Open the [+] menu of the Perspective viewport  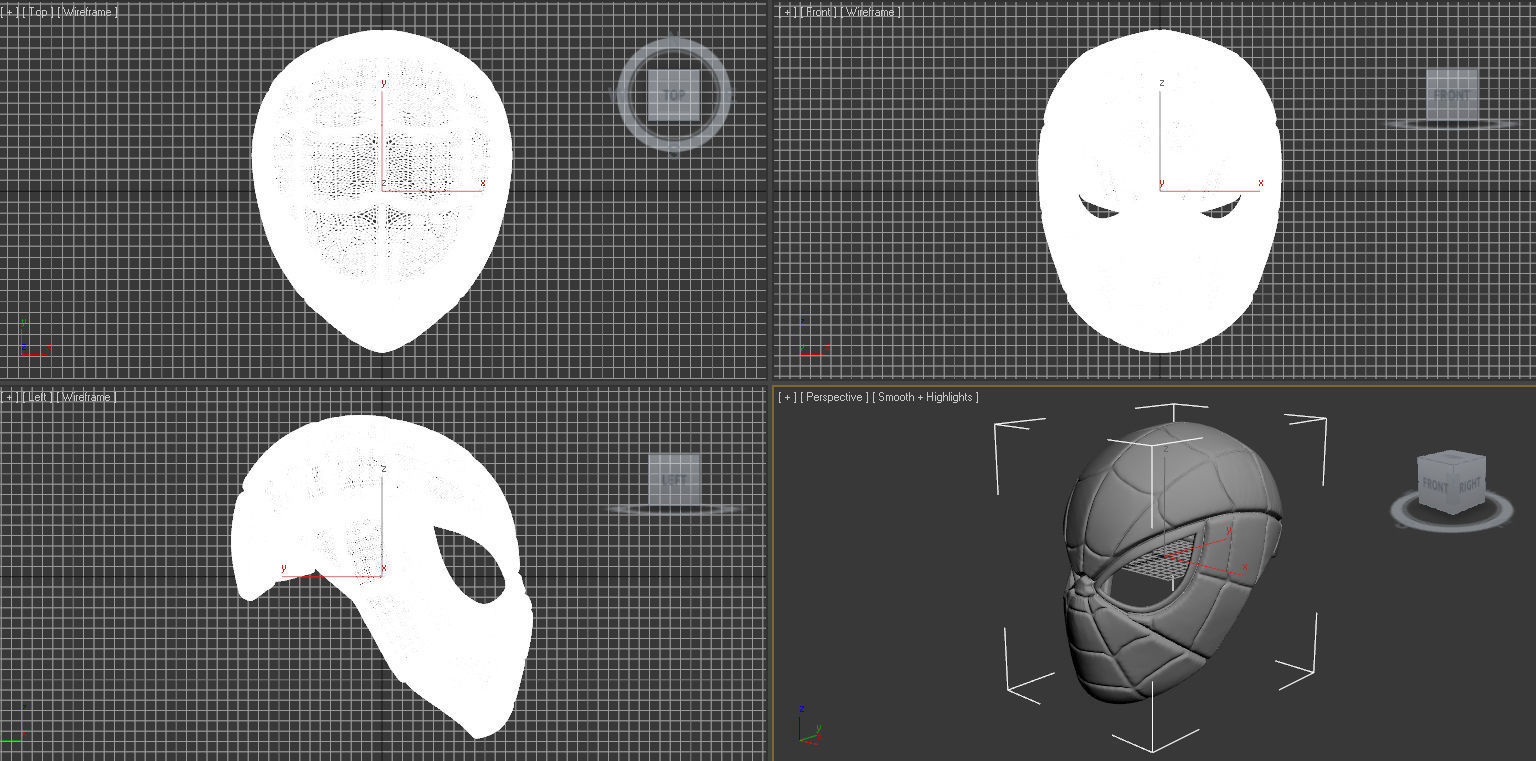tap(788, 397)
